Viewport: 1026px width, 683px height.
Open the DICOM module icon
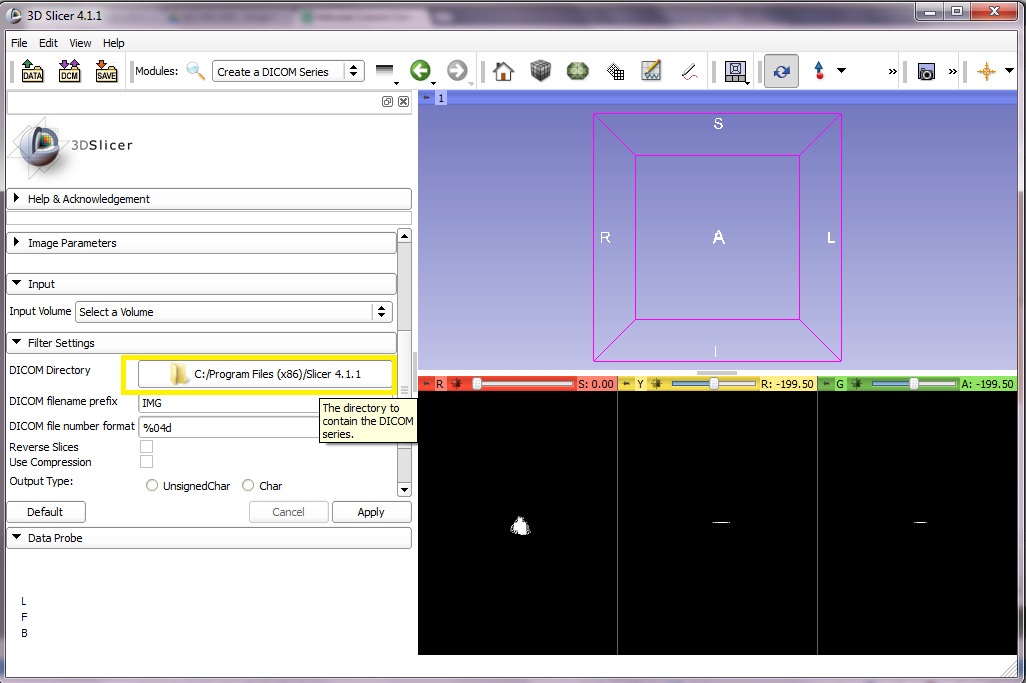[69, 71]
